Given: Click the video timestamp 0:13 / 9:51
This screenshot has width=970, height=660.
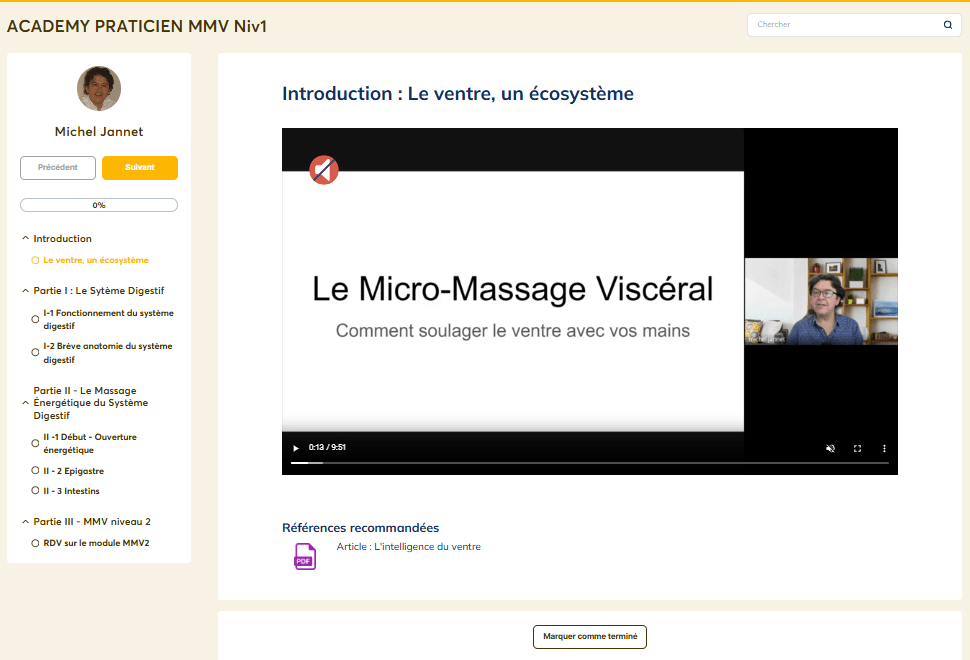Looking at the screenshot, I should click(x=327, y=447).
